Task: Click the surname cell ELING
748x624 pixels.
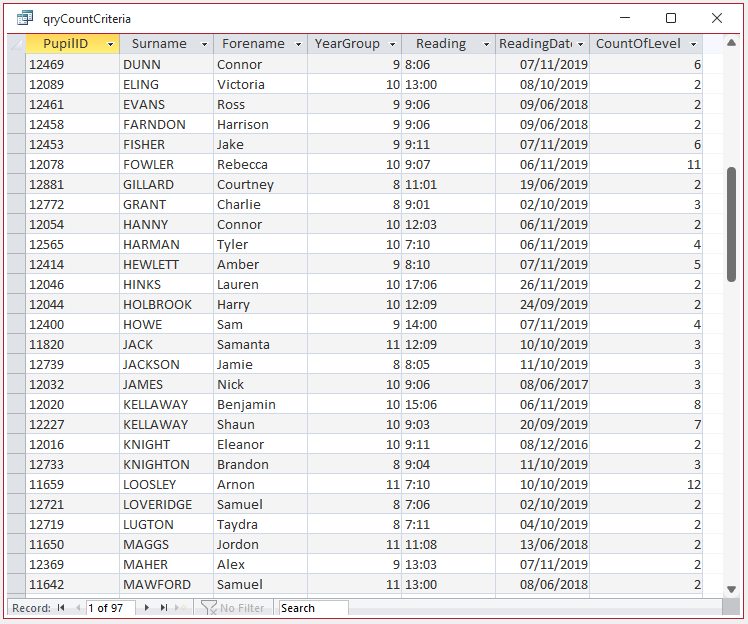Action: [x=166, y=84]
